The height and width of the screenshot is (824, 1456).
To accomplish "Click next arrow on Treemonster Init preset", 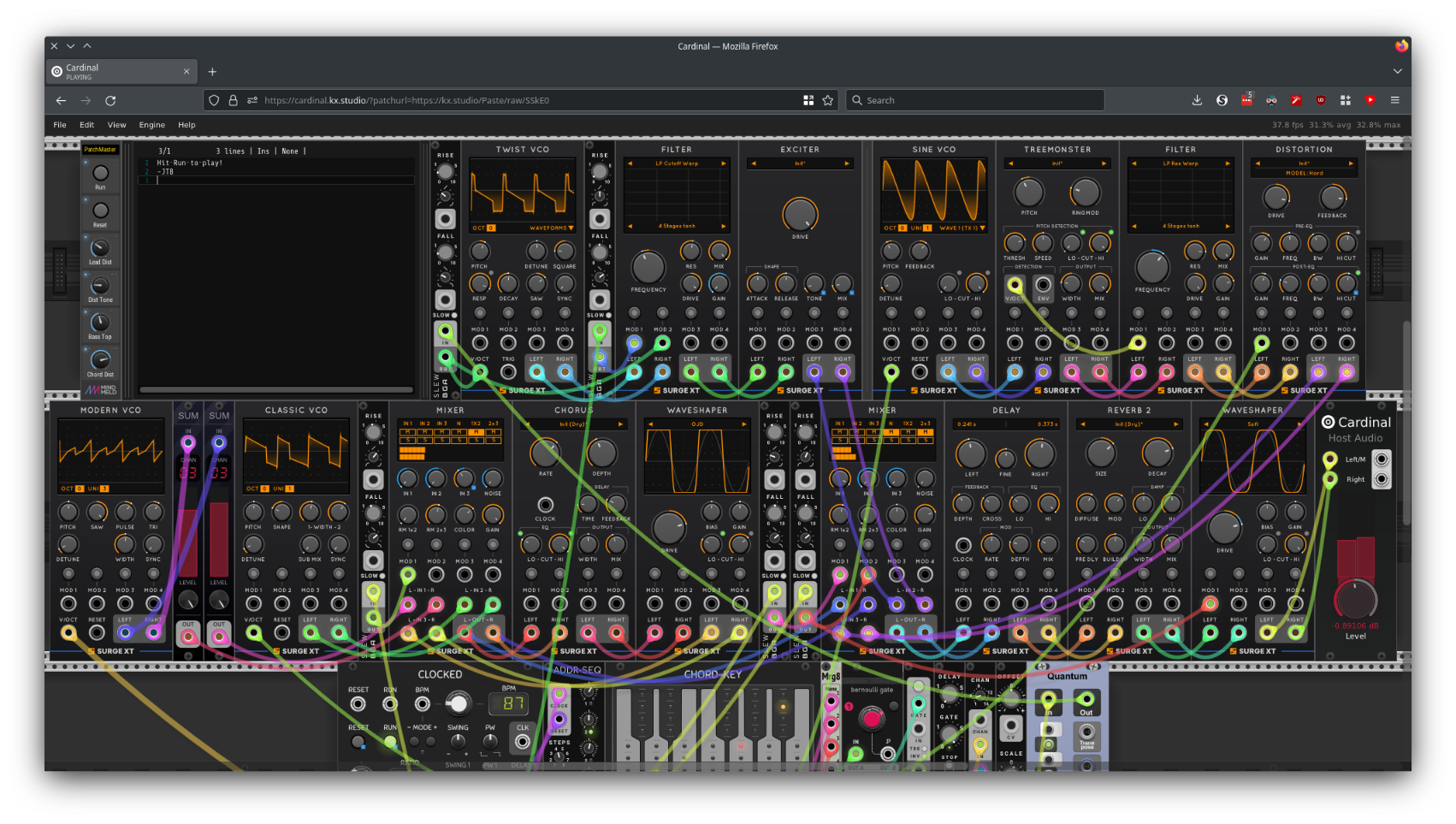I will click(x=1104, y=163).
